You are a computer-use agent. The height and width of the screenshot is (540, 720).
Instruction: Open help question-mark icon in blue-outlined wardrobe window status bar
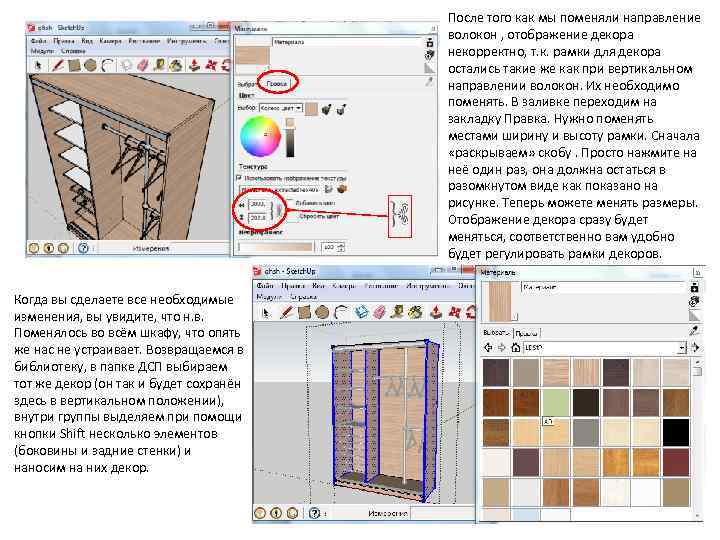pos(315,512)
